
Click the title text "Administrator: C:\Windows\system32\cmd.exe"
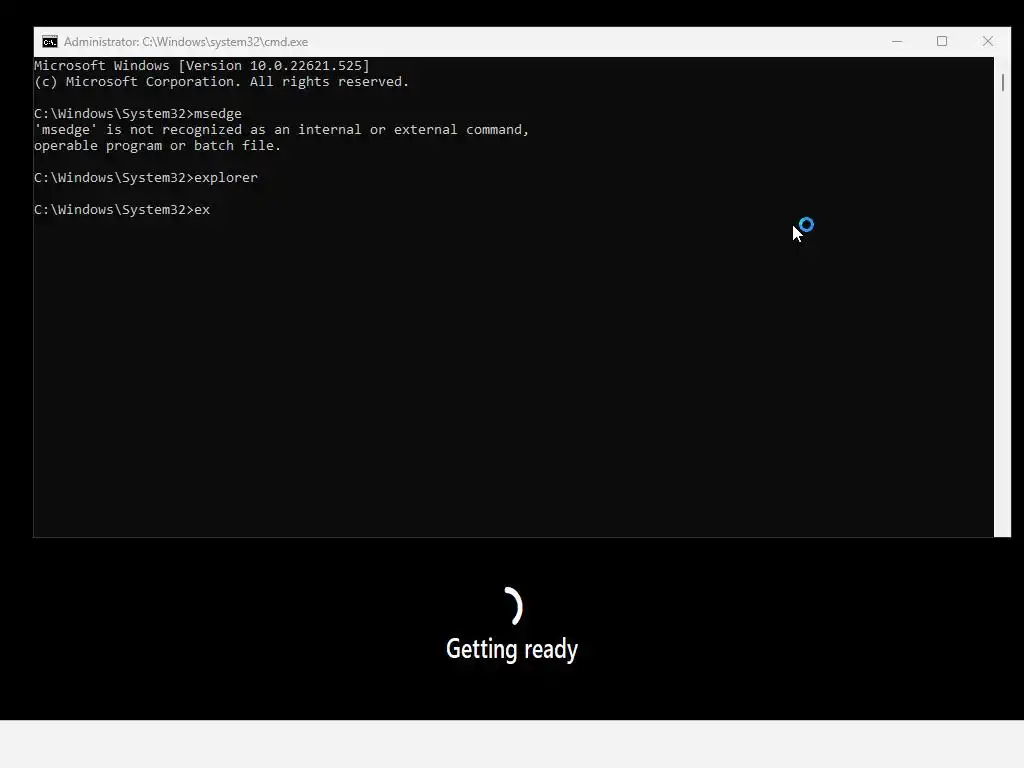point(186,42)
